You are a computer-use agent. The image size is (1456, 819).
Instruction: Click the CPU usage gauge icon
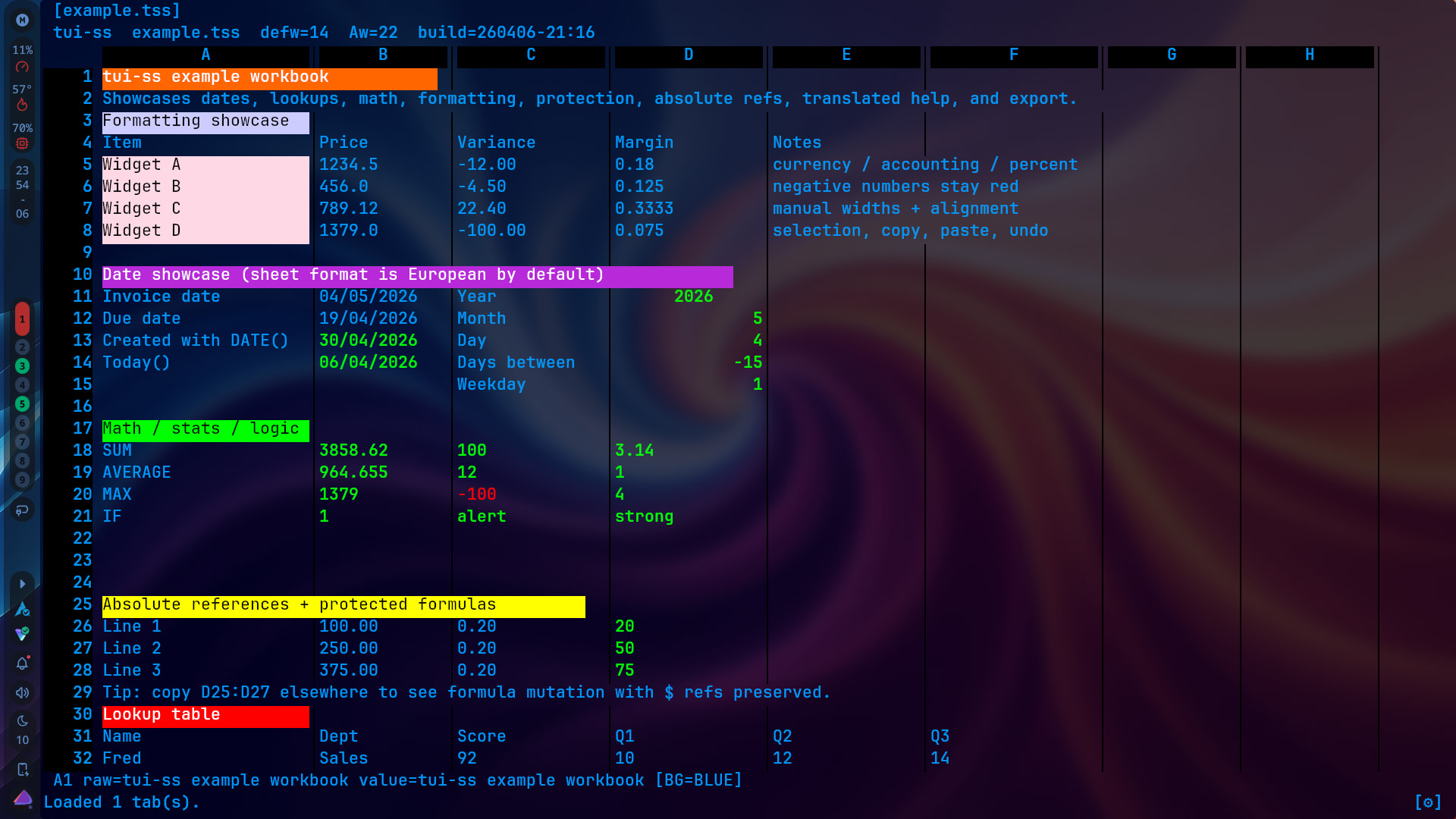[22, 67]
